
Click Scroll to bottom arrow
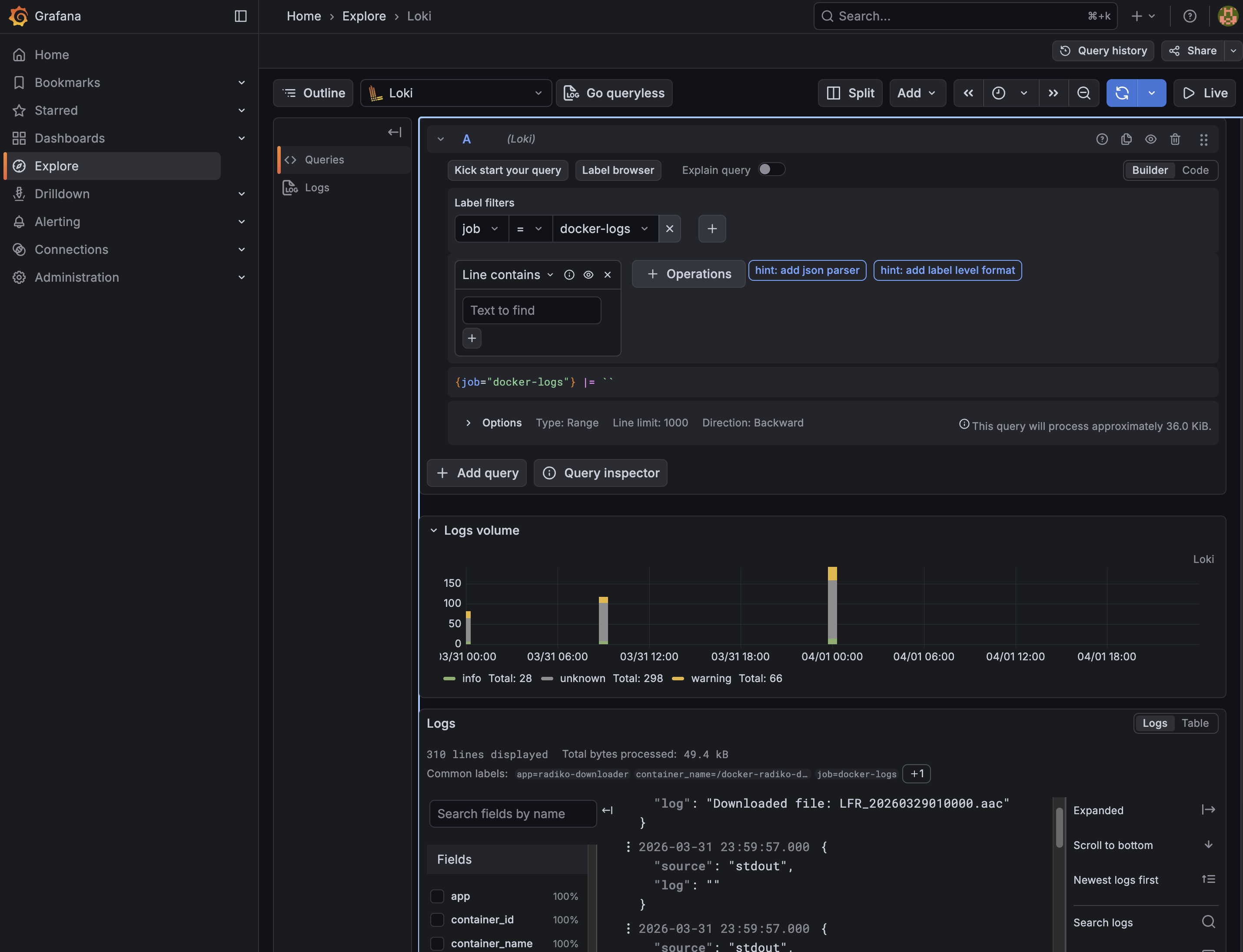point(1208,844)
